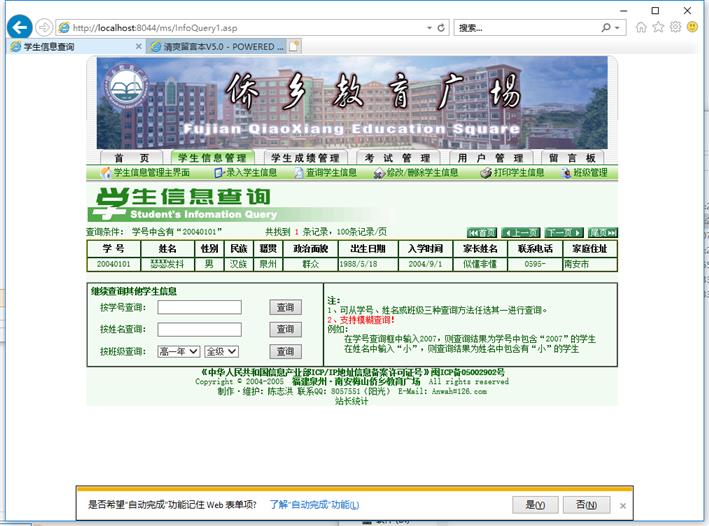The height and width of the screenshot is (526, 709).
Task: Click the browser back arrow button
Action: pyautogui.click(x=19, y=27)
